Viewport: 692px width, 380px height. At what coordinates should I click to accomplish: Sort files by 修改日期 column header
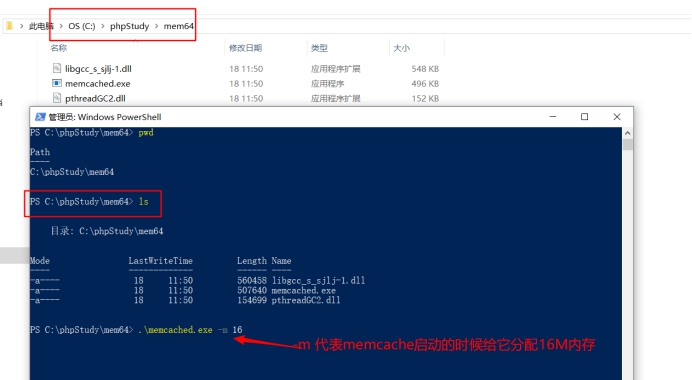click(x=245, y=48)
